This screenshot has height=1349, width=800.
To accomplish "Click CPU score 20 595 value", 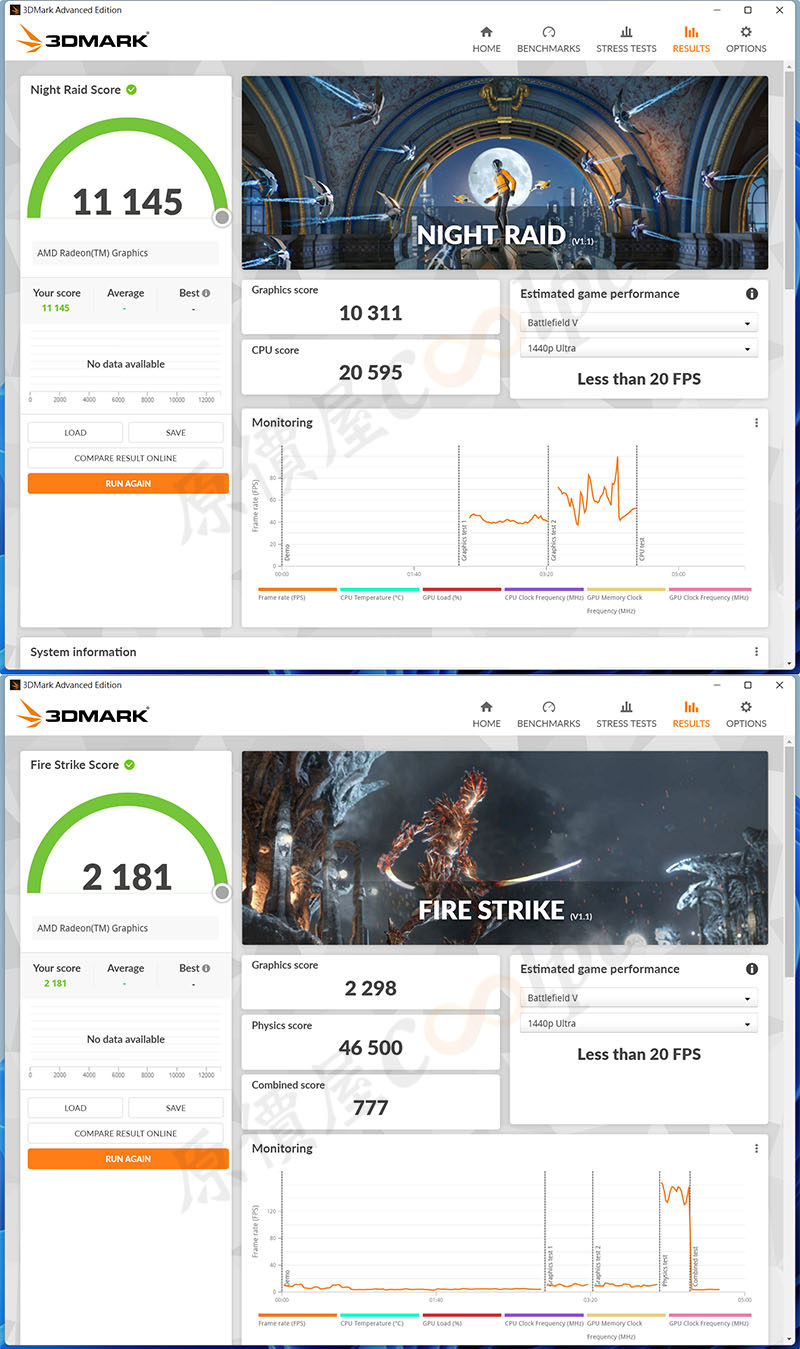I will click(x=370, y=372).
